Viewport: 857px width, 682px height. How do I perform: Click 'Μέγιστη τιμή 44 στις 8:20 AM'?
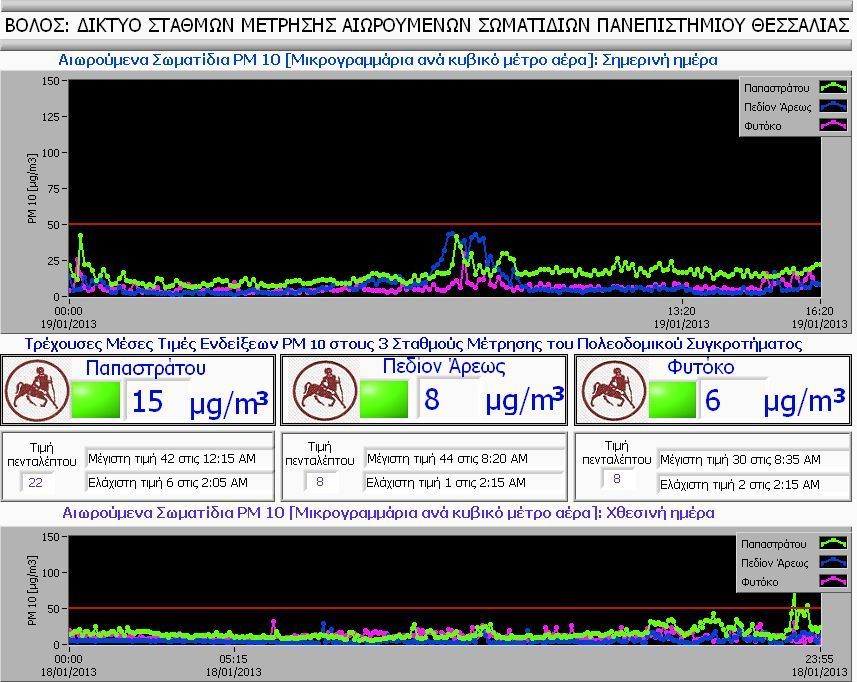pyautogui.click(x=447, y=458)
